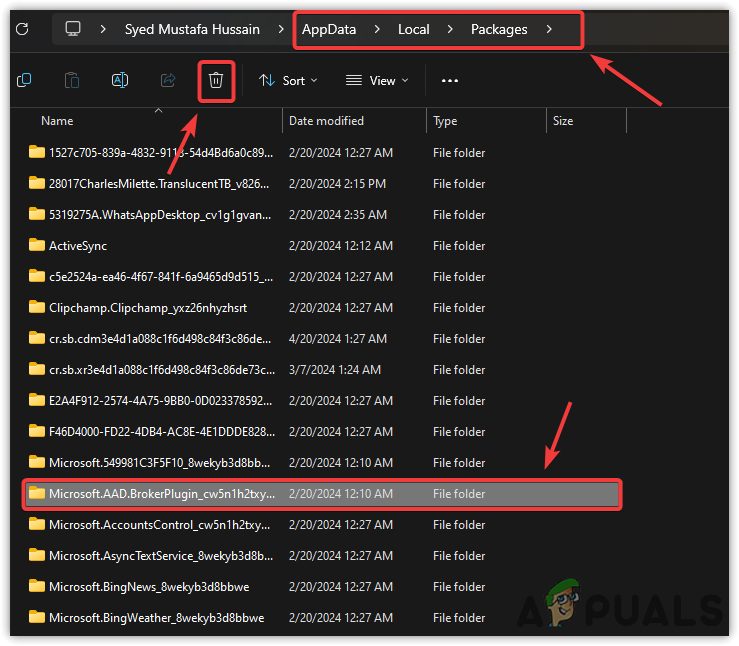The height and width of the screenshot is (646, 739).
Task: Click the WhatsAppDesktop folder icon
Action: point(37,214)
